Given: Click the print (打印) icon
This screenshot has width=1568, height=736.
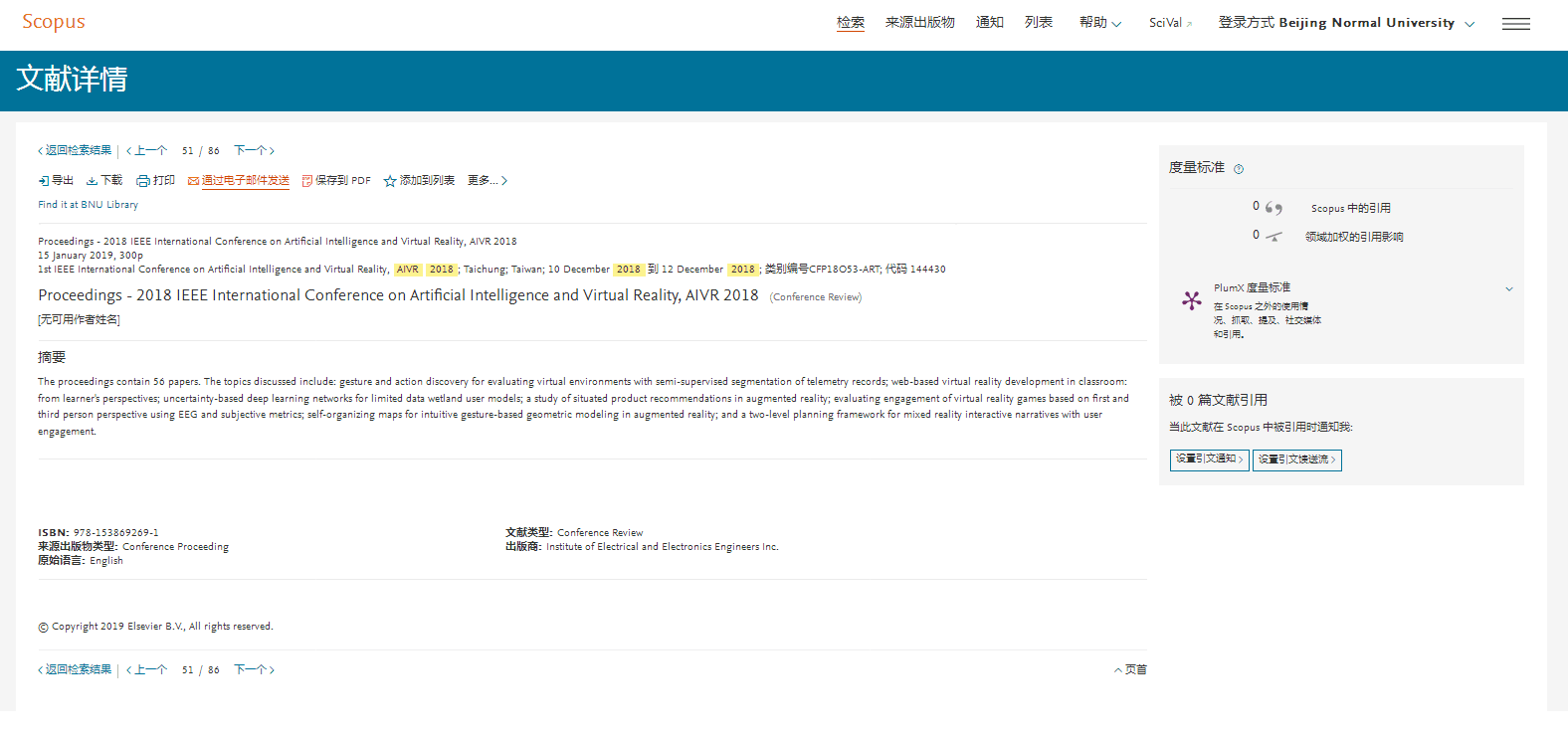Looking at the screenshot, I should 143,181.
